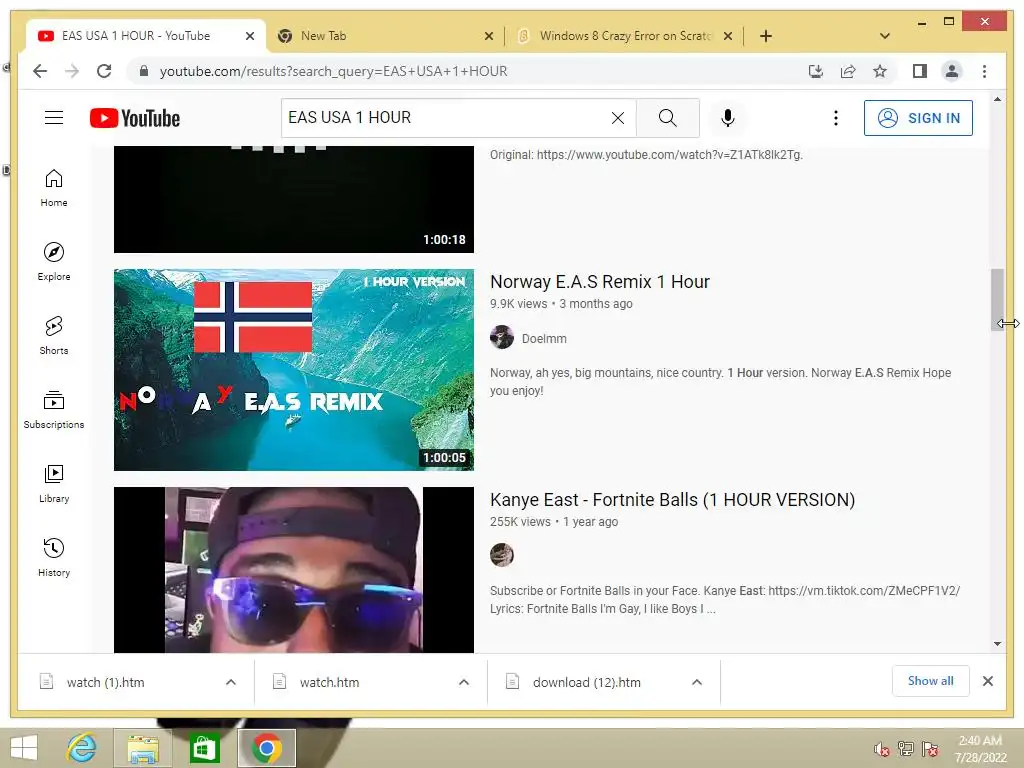
Task: Open History in the sidebar
Action: point(54,557)
